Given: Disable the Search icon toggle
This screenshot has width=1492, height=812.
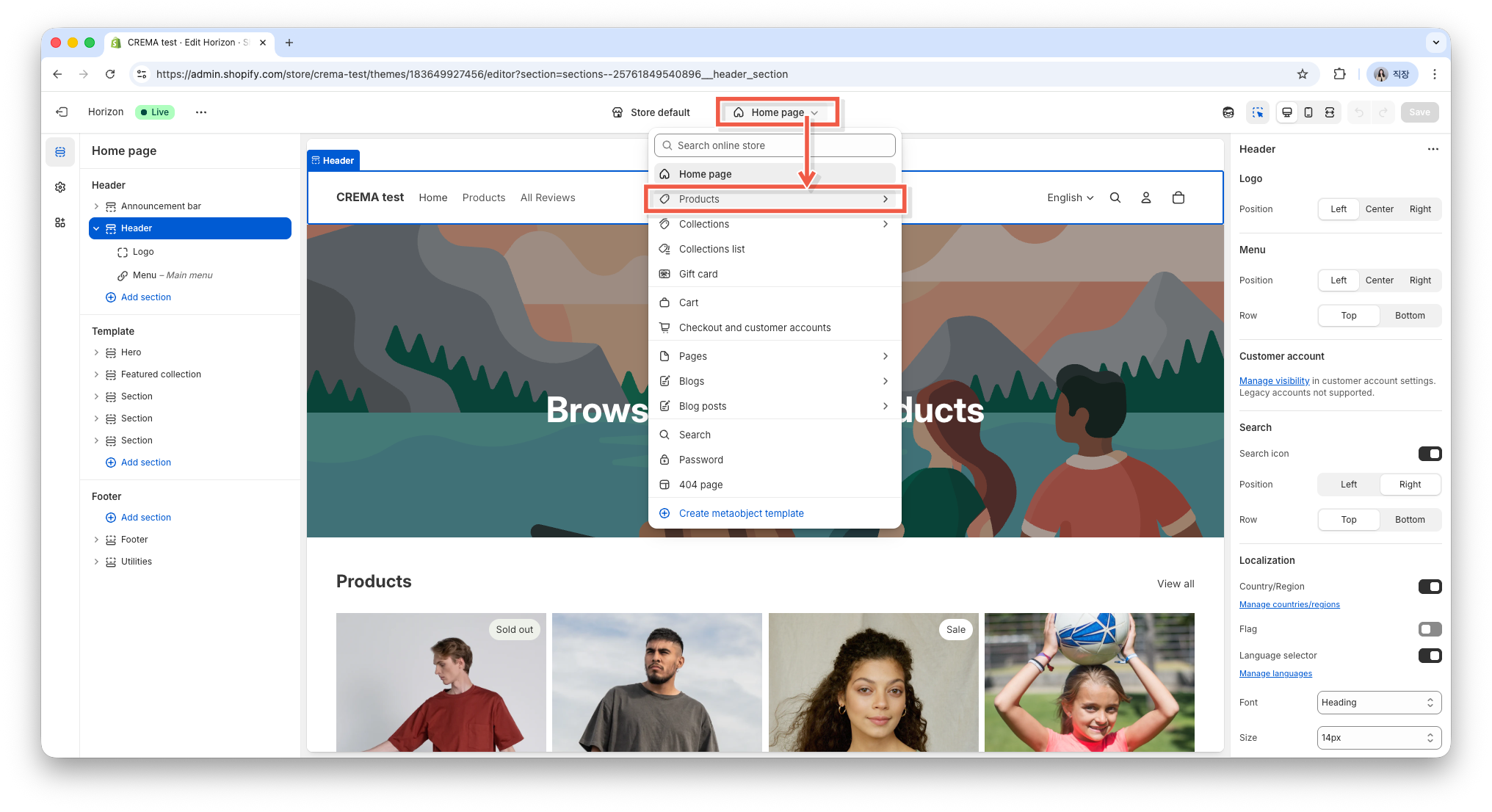Looking at the screenshot, I should pos(1430,454).
